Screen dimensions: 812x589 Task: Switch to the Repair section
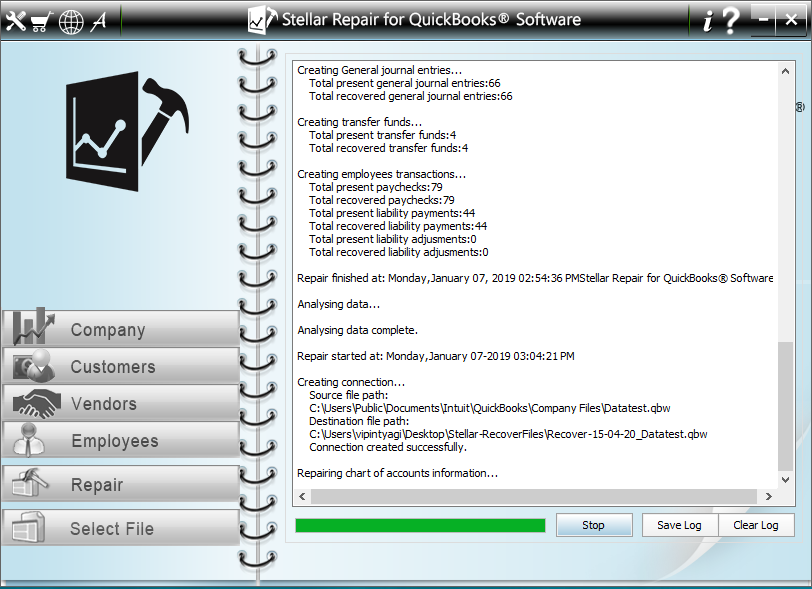[x=121, y=484]
